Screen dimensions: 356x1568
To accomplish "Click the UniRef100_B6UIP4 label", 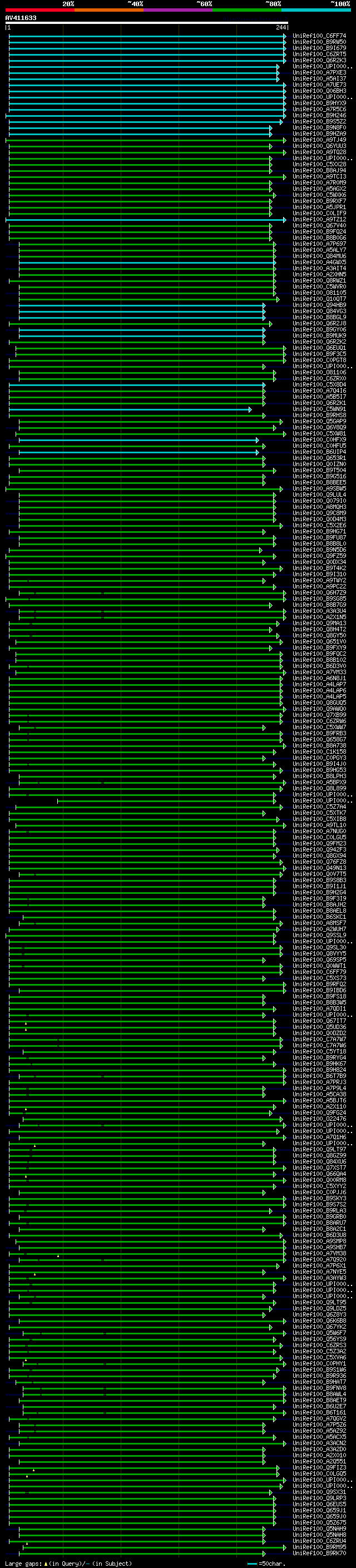I will point(319,452).
